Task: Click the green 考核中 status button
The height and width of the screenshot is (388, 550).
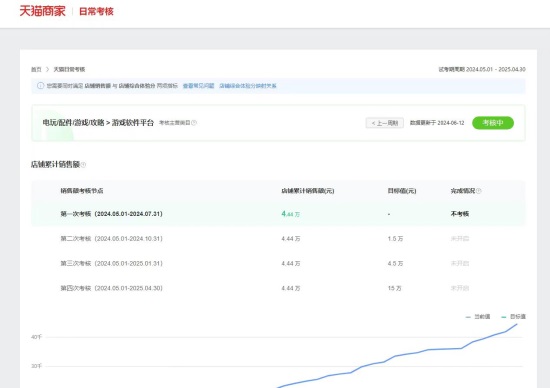Action: click(x=493, y=123)
